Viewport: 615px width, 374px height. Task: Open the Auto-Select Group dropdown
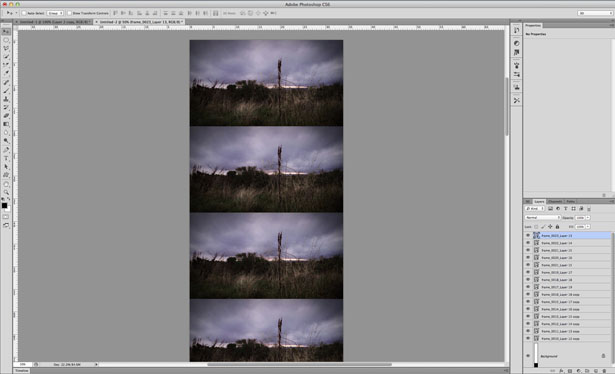(55, 13)
